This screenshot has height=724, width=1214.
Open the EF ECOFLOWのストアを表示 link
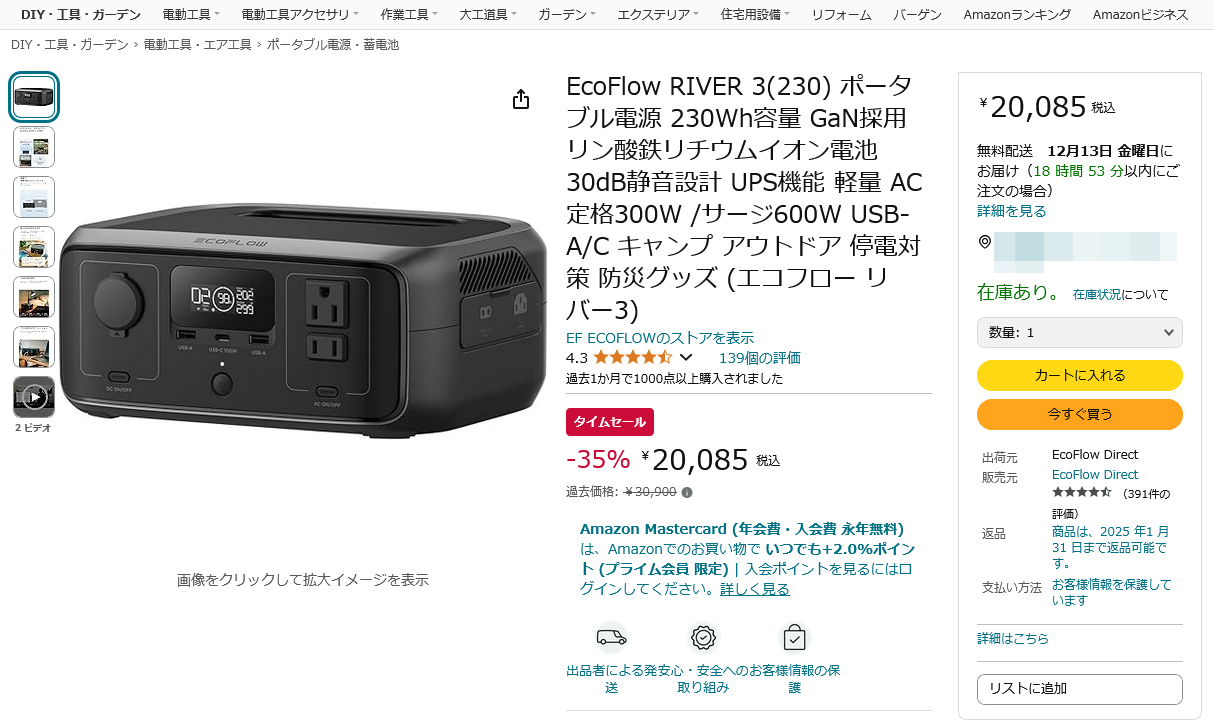(x=660, y=338)
